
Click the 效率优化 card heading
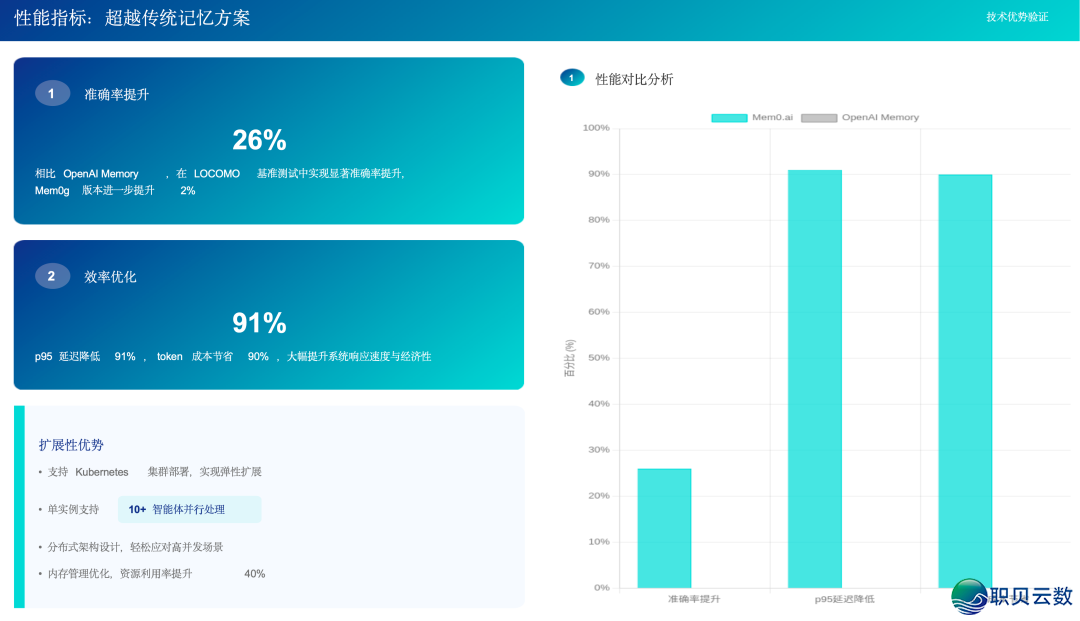pyautogui.click(x=110, y=277)
